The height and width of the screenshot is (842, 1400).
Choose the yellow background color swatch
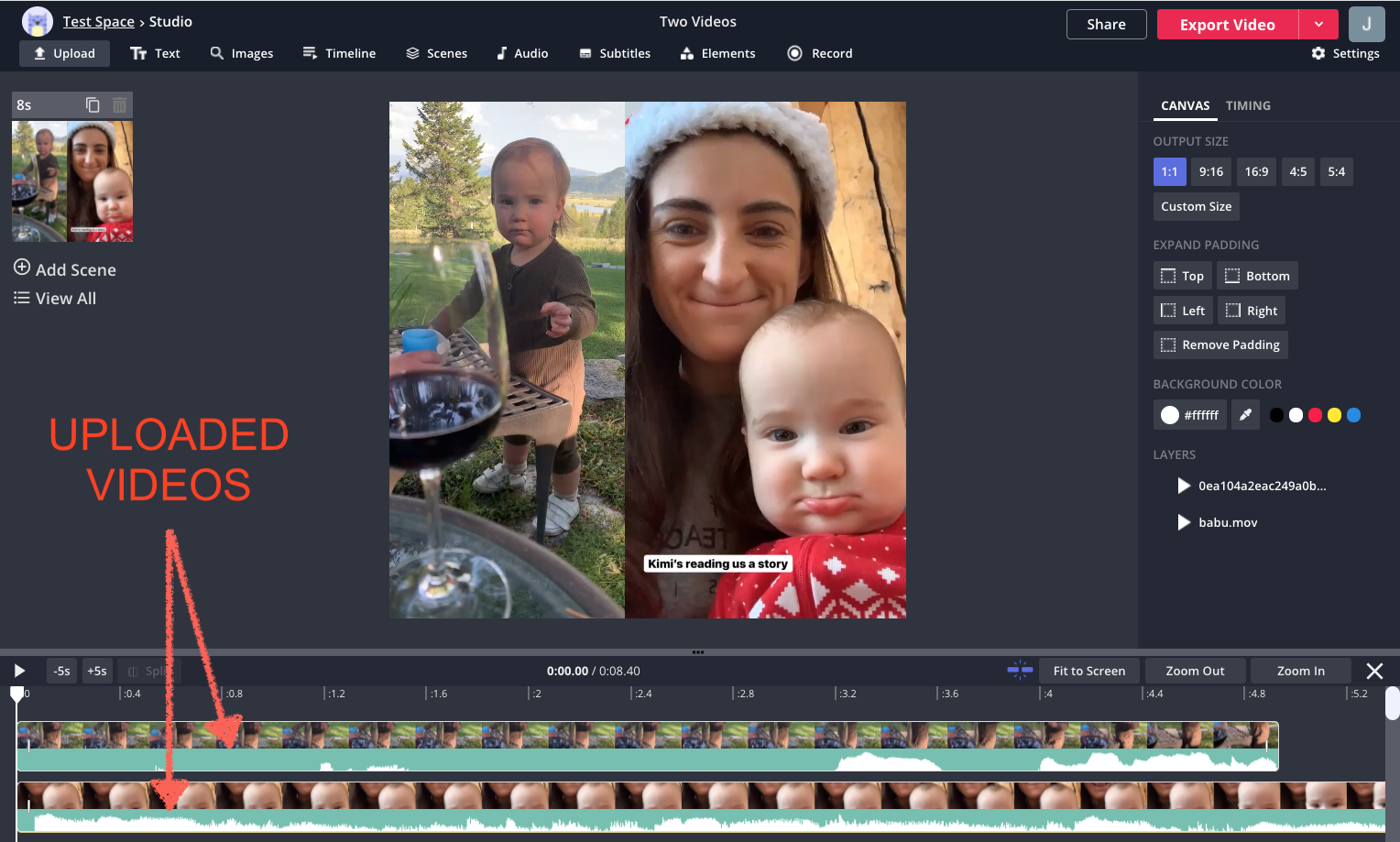coord(1334,415)
